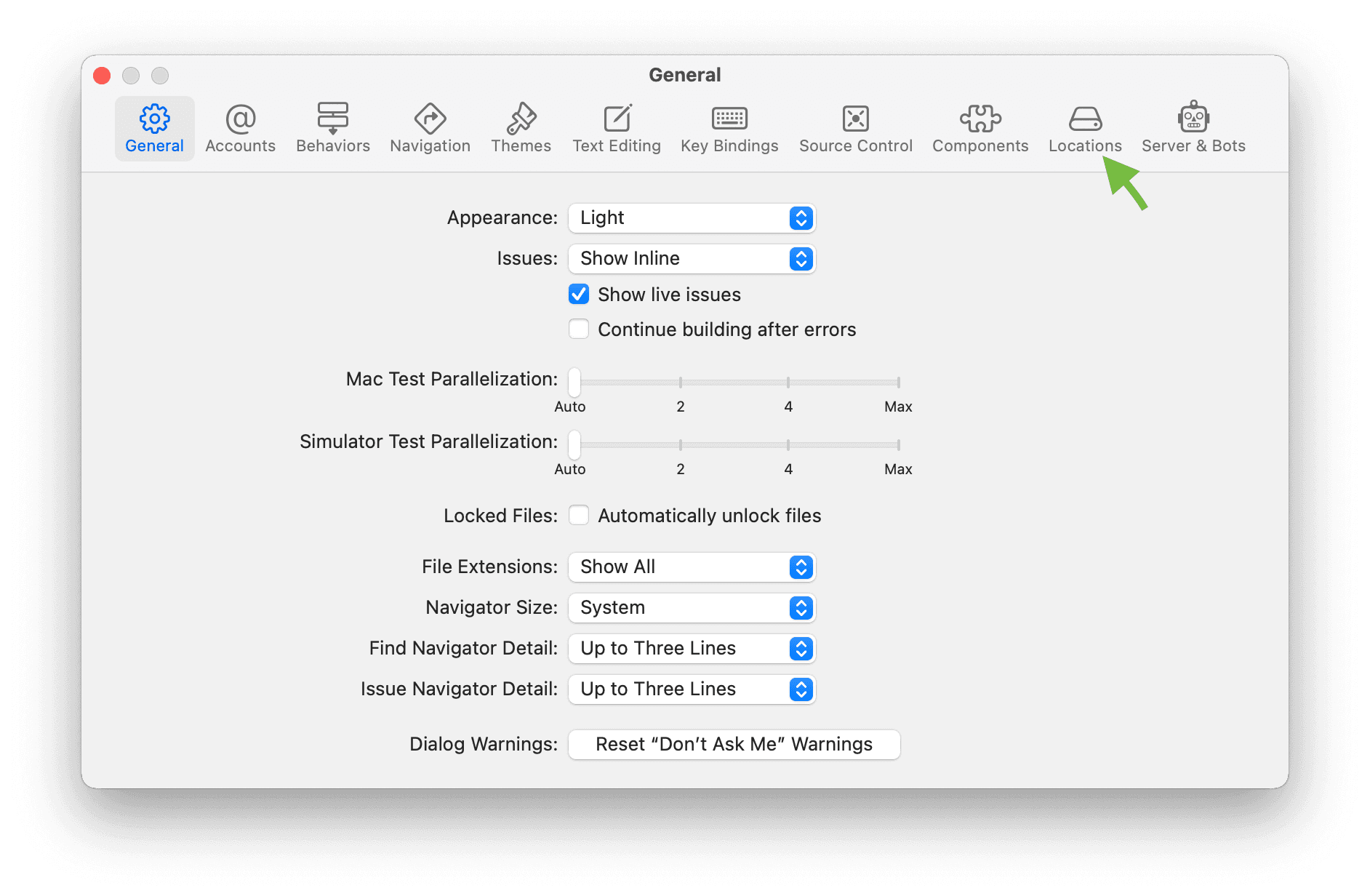Click Reset "Don't Ask Me" Warnings
The width and height of the screenshot is (1370, 896).
click(733, 743)
